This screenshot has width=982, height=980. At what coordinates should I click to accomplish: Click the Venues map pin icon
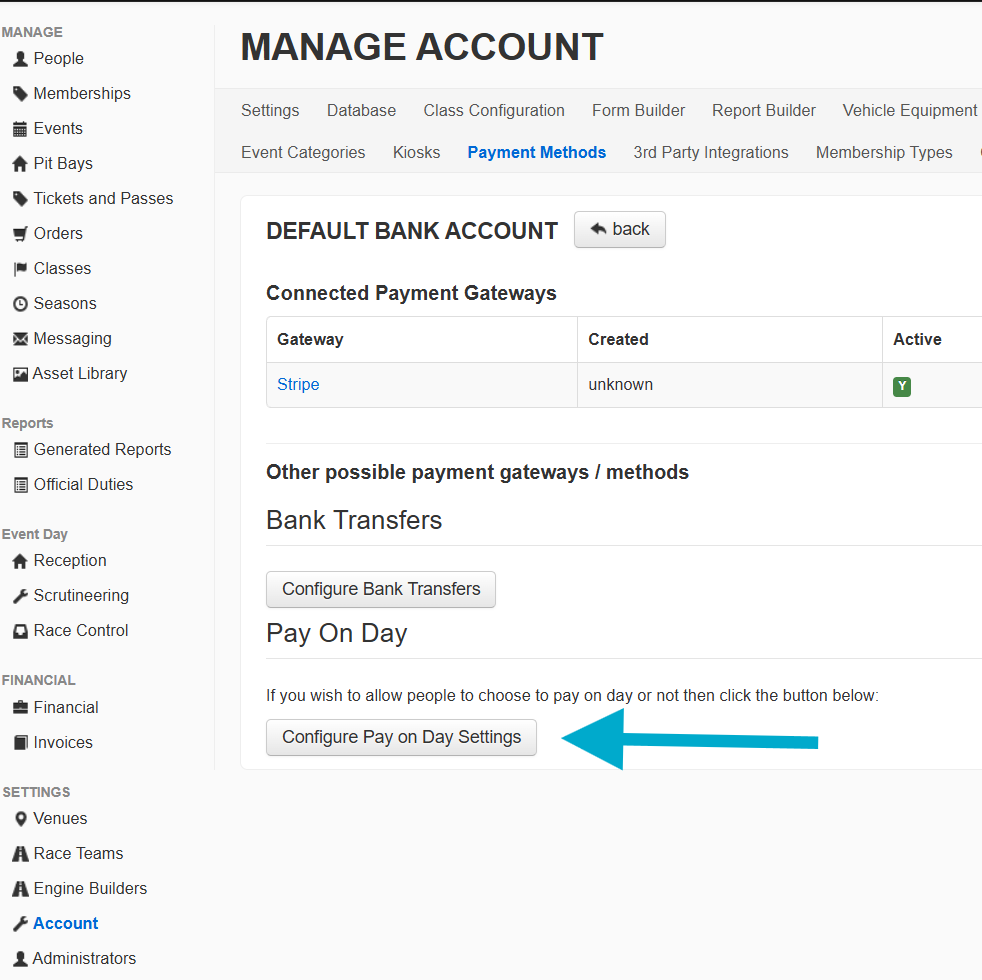20,819
